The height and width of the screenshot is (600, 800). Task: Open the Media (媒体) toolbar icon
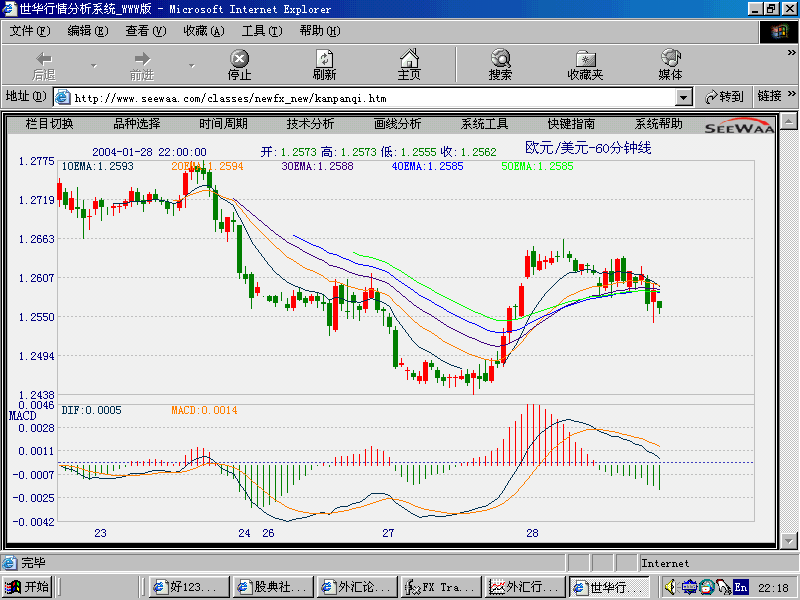pos(670,58)
